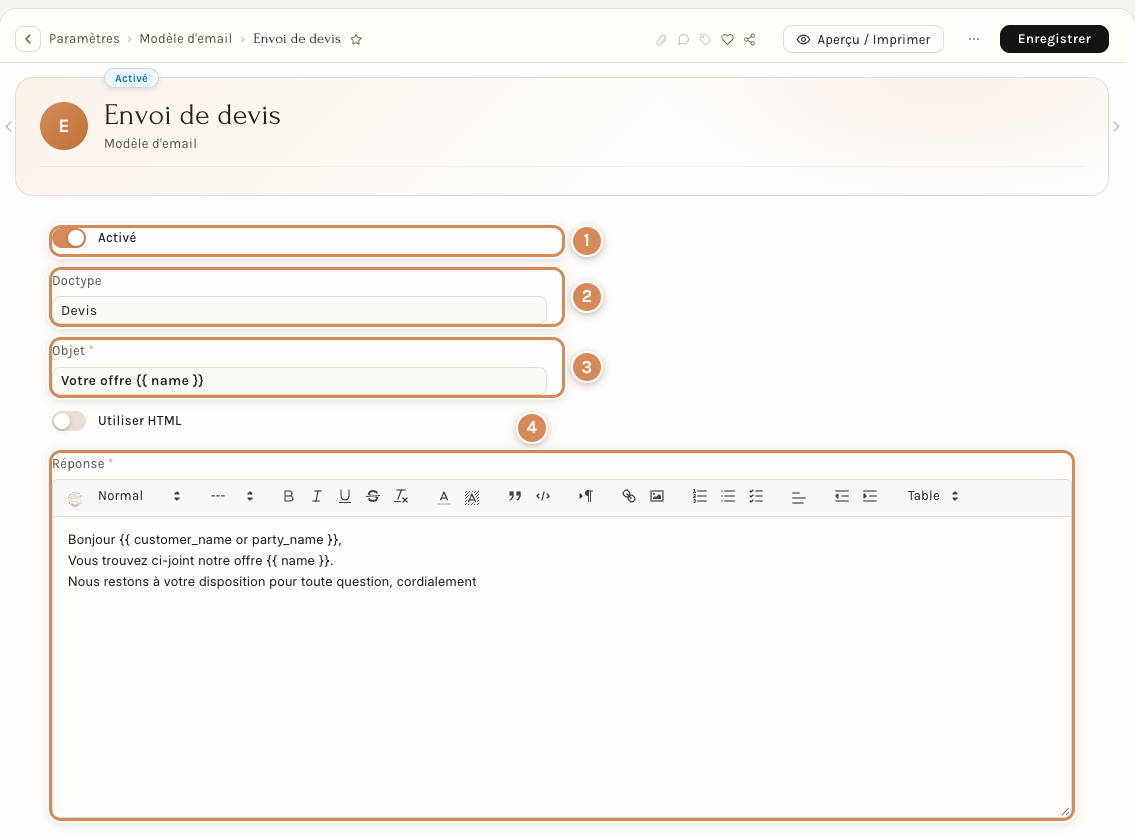This screenshot has height=835, width=1135.
Task: Open attachments via the paperclip icon
Action: [x=661, y=40]
